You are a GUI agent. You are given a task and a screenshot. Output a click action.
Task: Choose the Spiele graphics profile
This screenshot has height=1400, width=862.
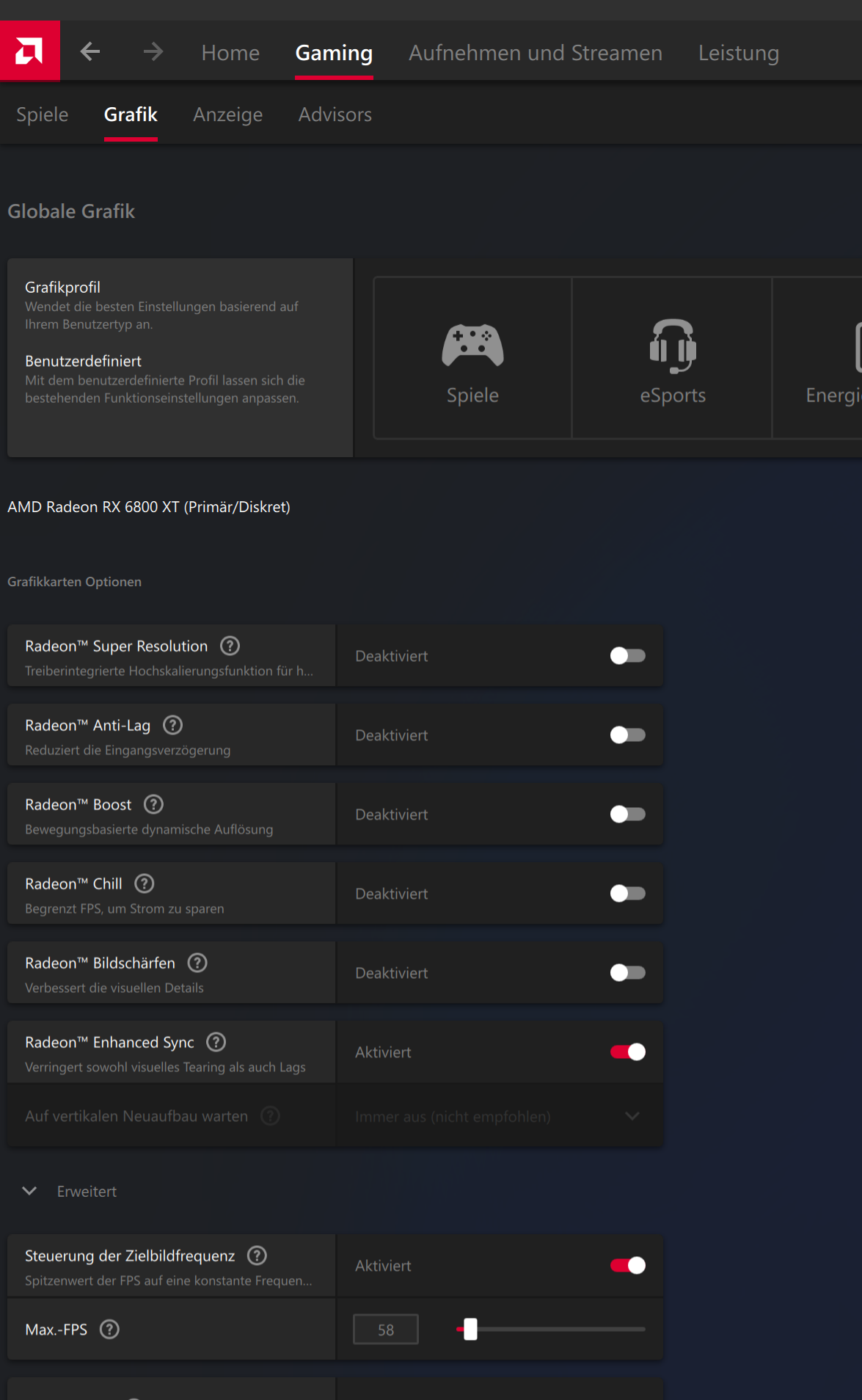pos(473,358)
